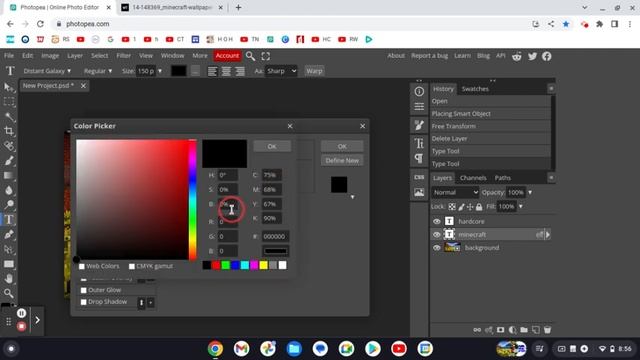Align text left in options bar

click(x=212, y=71)
